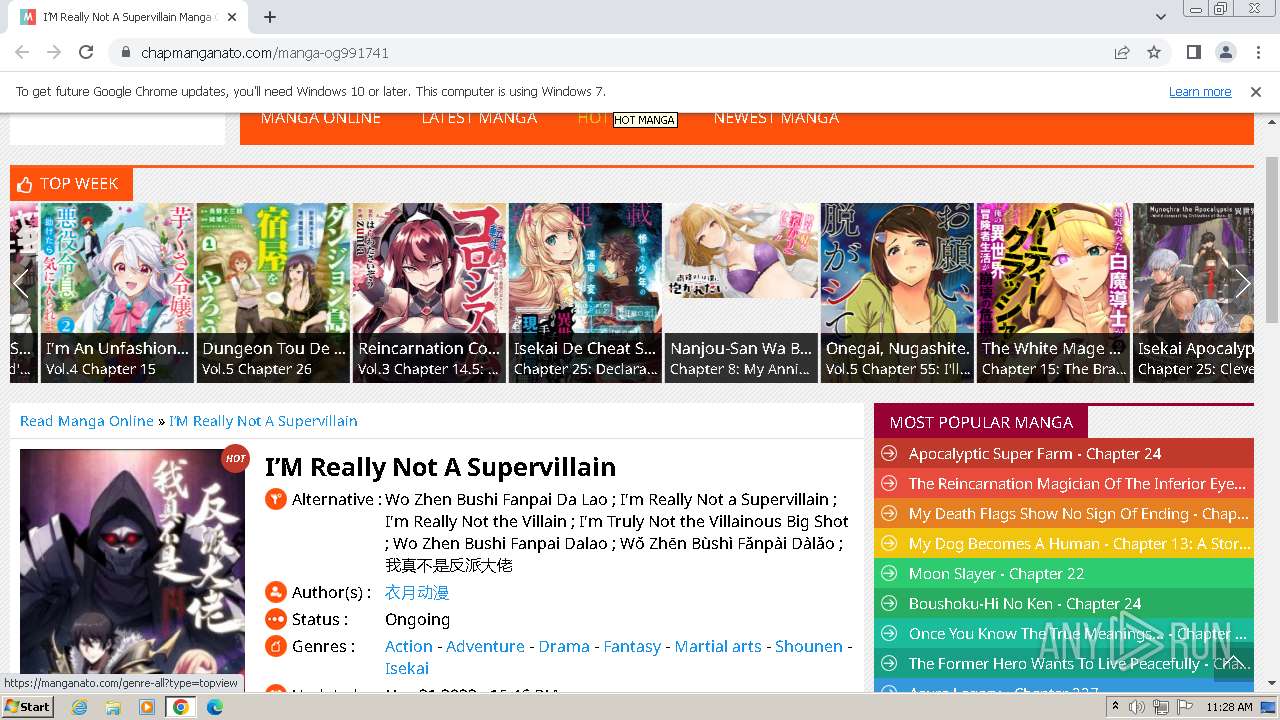Open the LATEST MANGA menu item

click(x=479, y=118)
